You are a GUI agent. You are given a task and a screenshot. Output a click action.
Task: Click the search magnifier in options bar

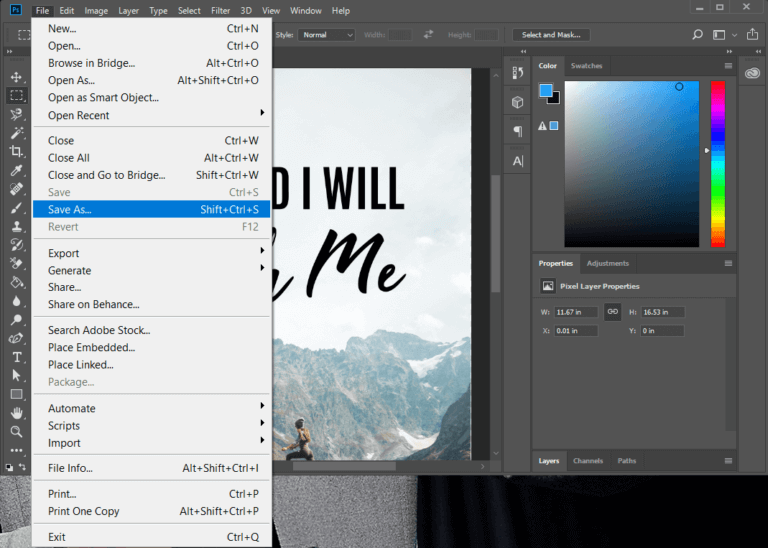(698, 35)
